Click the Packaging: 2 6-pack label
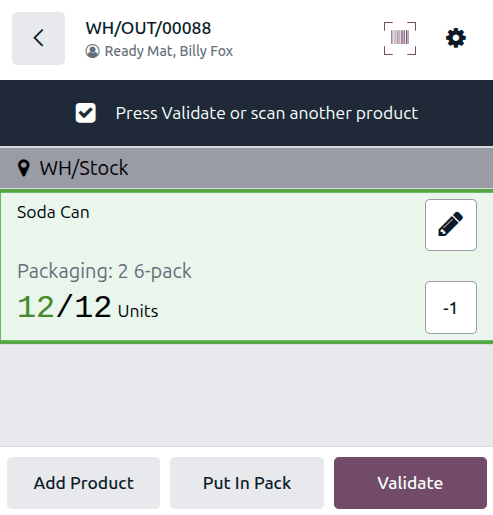The image size is (493, 515). pyautogui.click(x=104, y=271)
